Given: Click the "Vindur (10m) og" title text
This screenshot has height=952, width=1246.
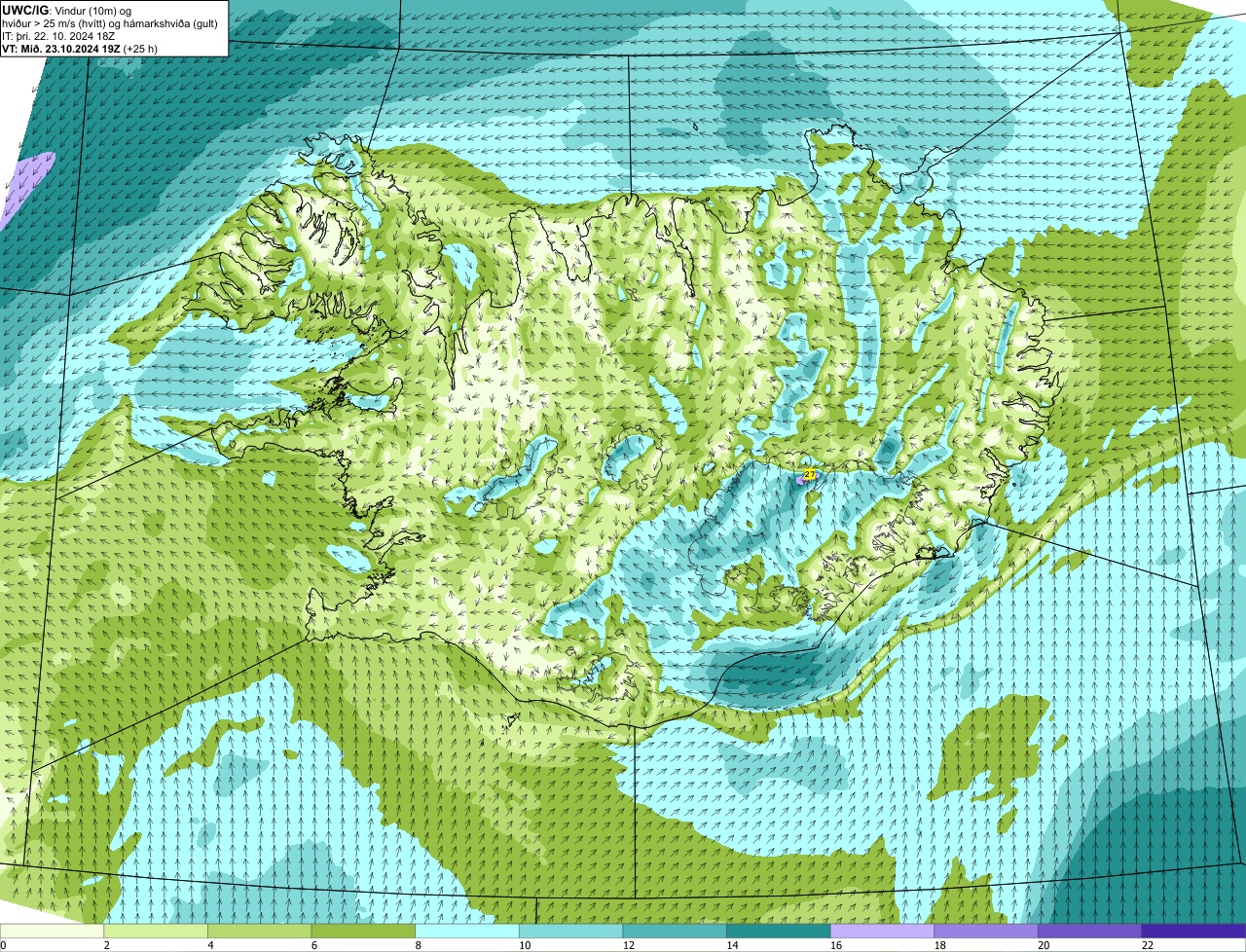Looking at the screenshot, I should pos(93,12).
